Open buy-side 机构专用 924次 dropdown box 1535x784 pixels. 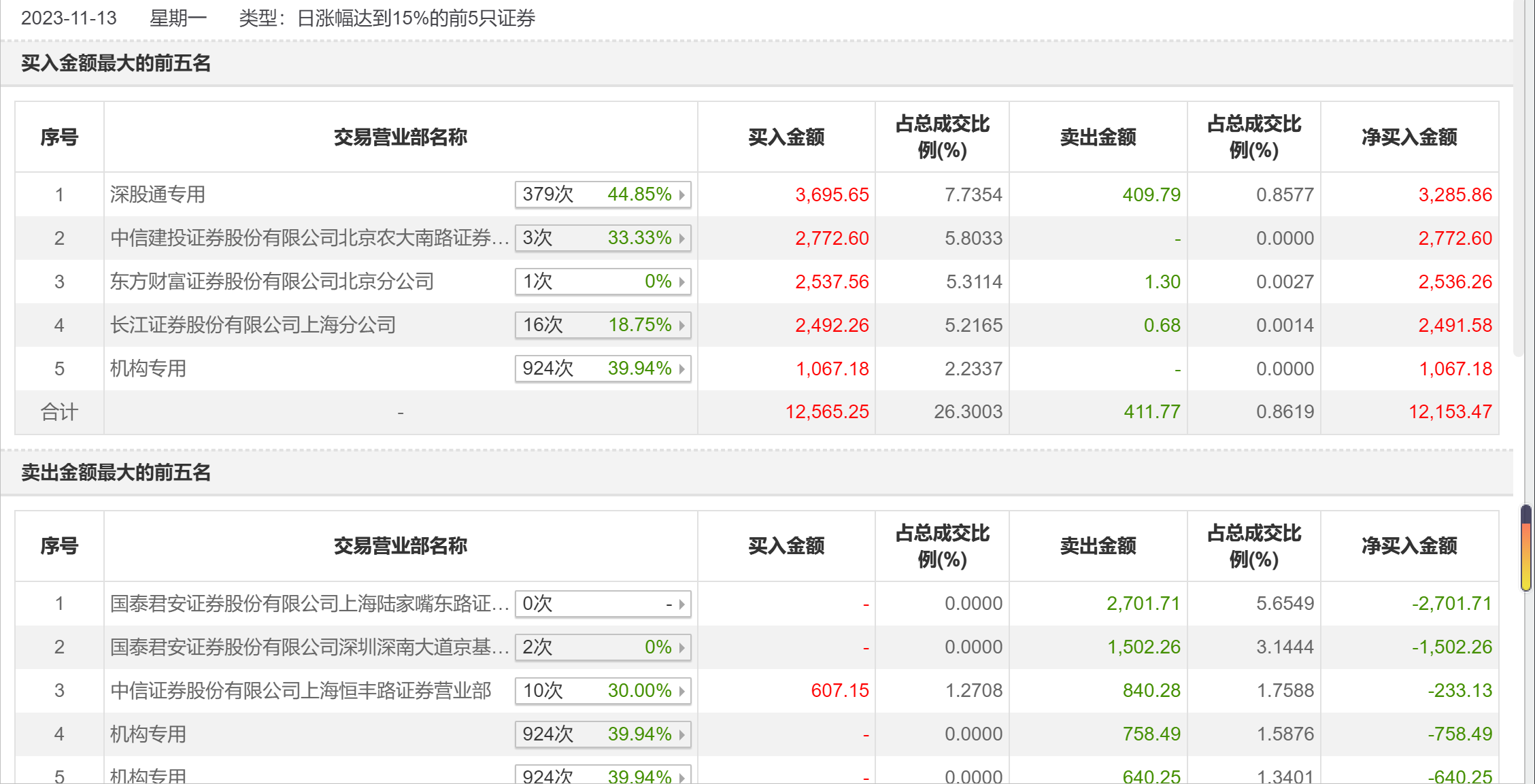pyautogui.click(x=603, y=369)
